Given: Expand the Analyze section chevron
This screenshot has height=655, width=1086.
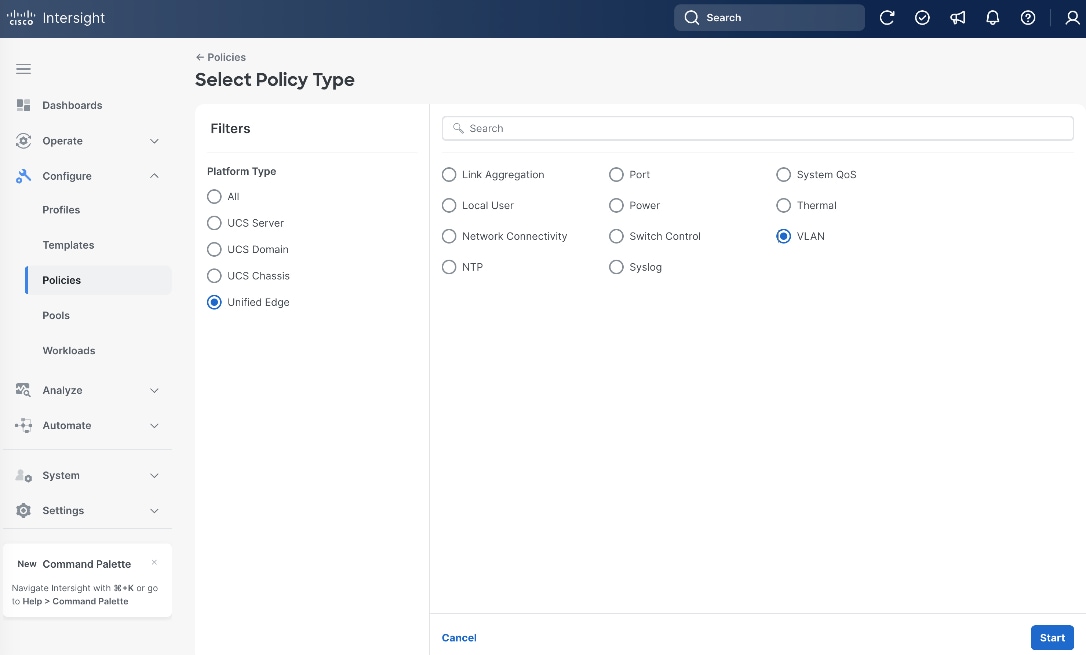Looking at the screenshot, I should (154, 391).
